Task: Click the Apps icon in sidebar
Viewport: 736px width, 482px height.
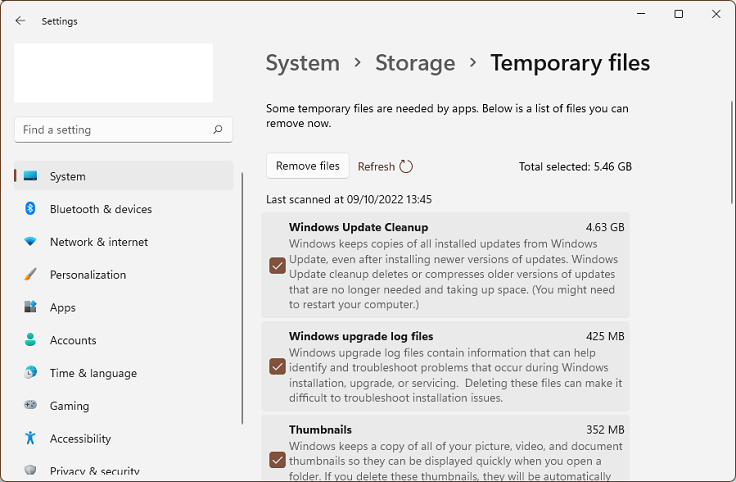Action: [x=31, y=307]
